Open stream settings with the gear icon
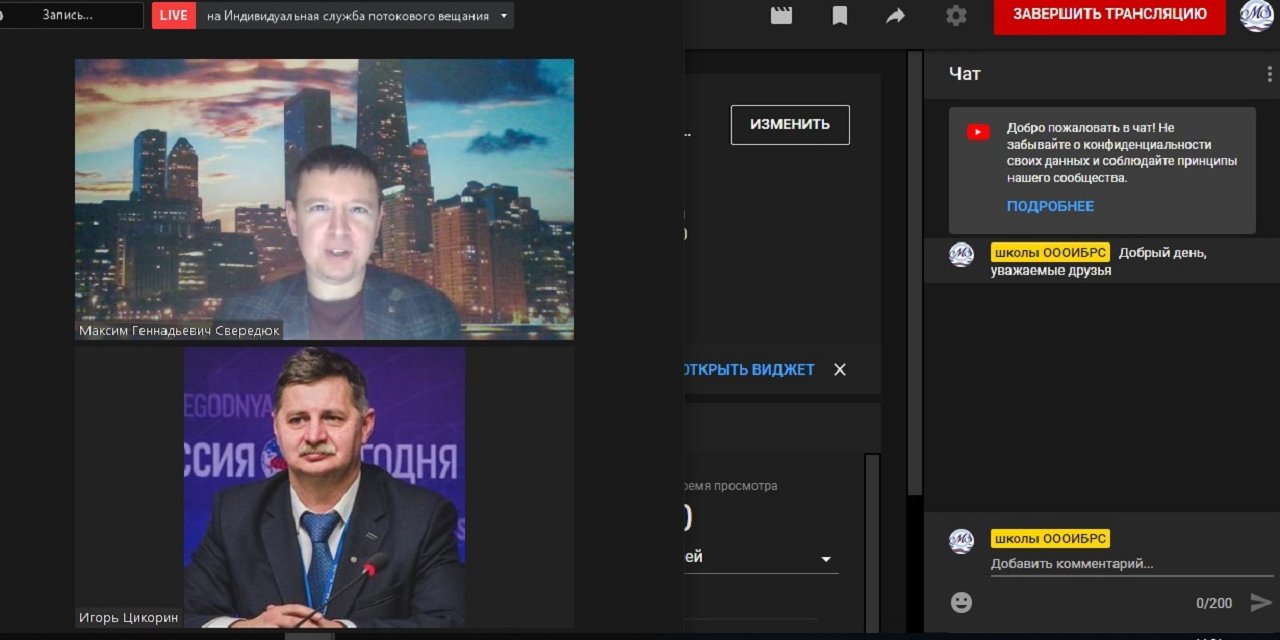 coord(955,16)
